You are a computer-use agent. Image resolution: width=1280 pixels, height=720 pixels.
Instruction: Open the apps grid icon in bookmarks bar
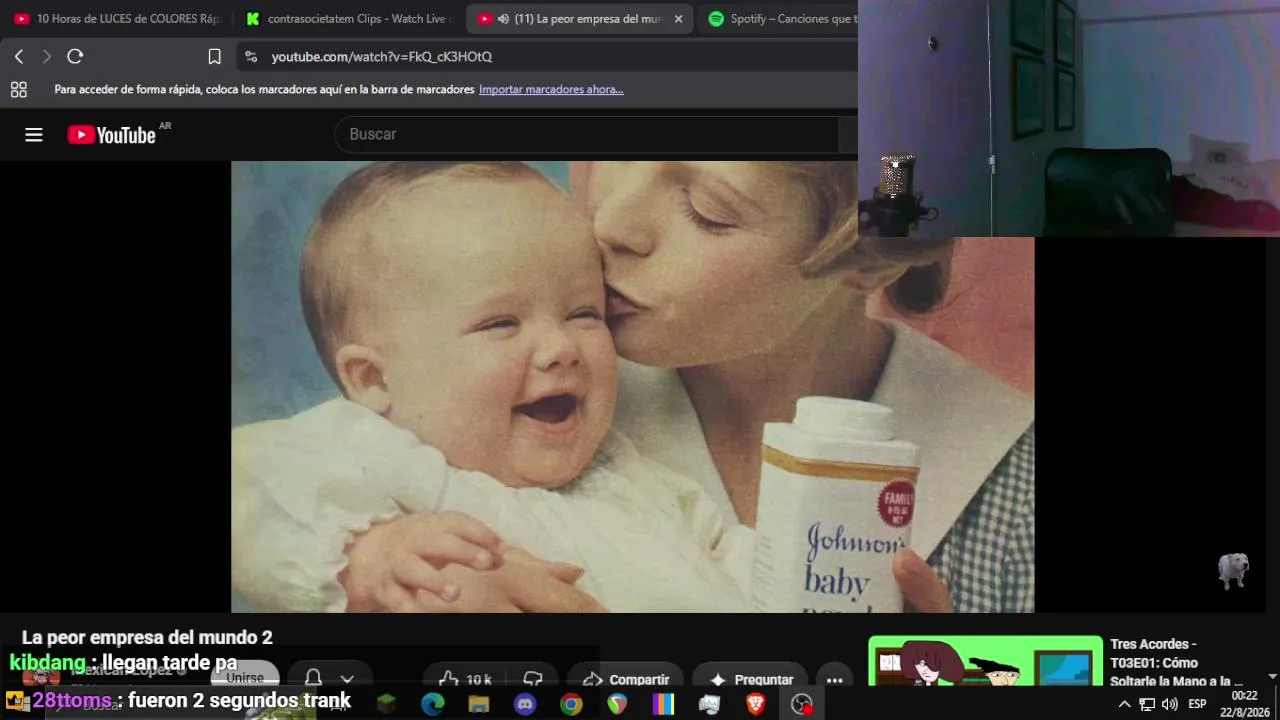(x=19, y=90)
